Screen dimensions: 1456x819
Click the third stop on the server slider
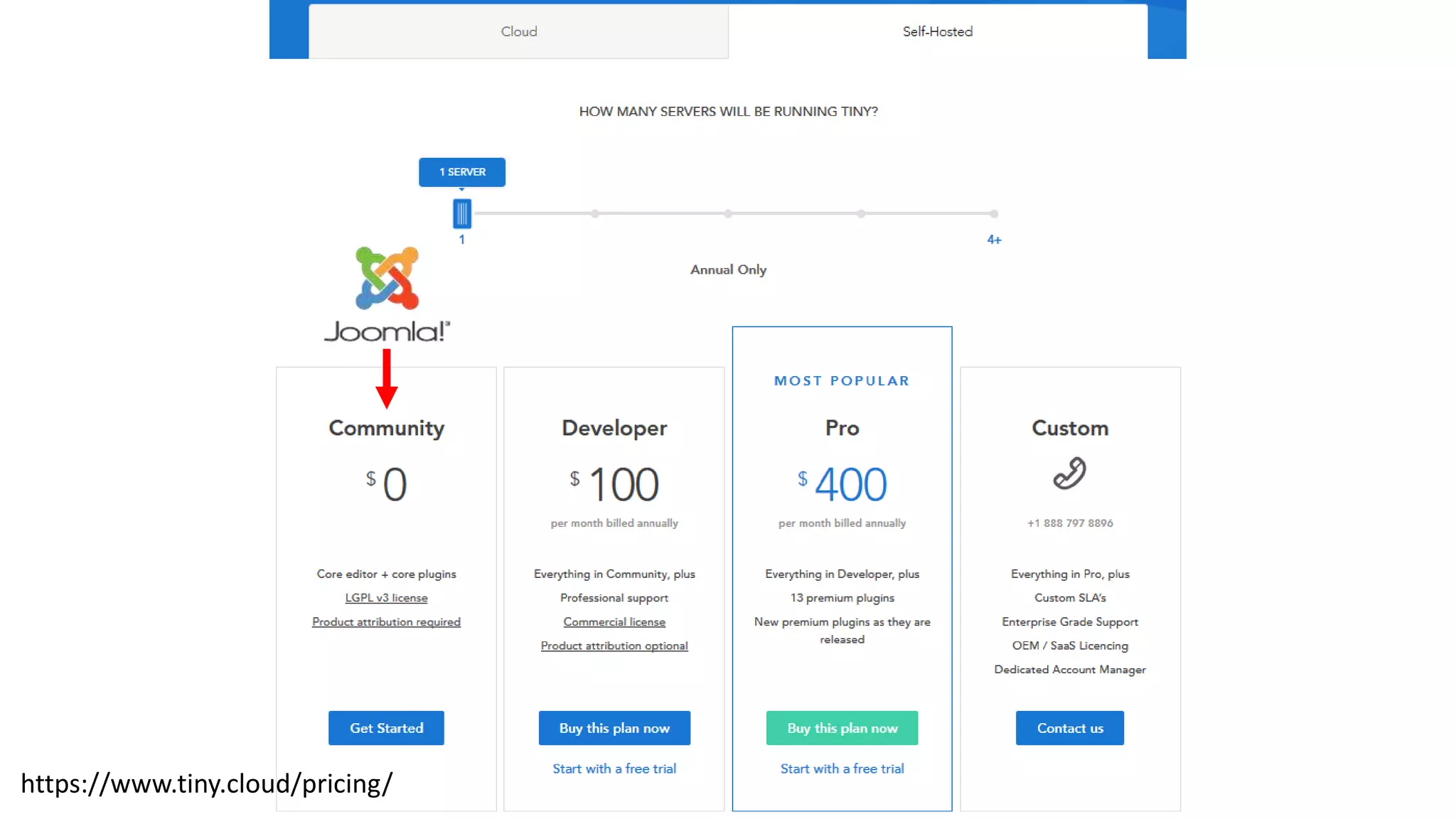728,213
